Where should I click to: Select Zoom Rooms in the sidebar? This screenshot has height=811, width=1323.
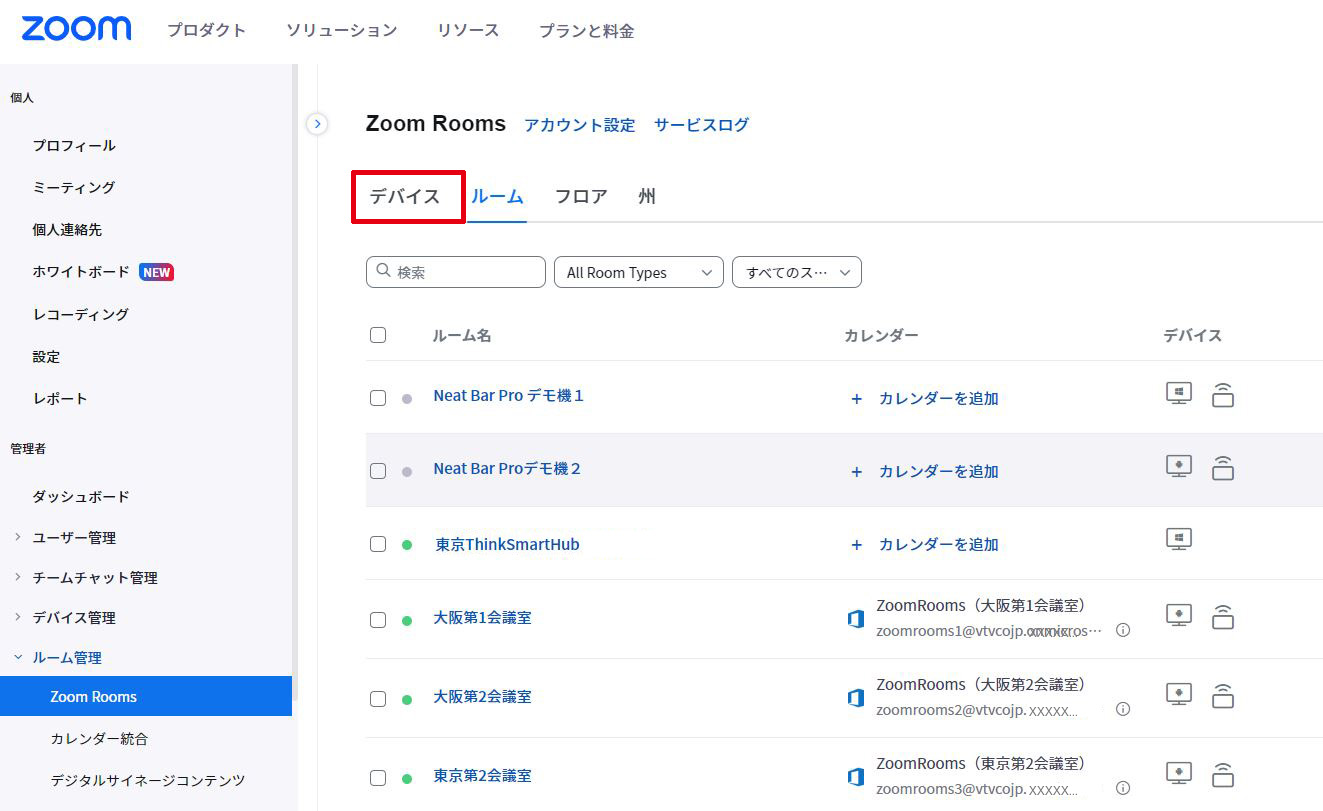pyautogui.click(x=146, y=696)
